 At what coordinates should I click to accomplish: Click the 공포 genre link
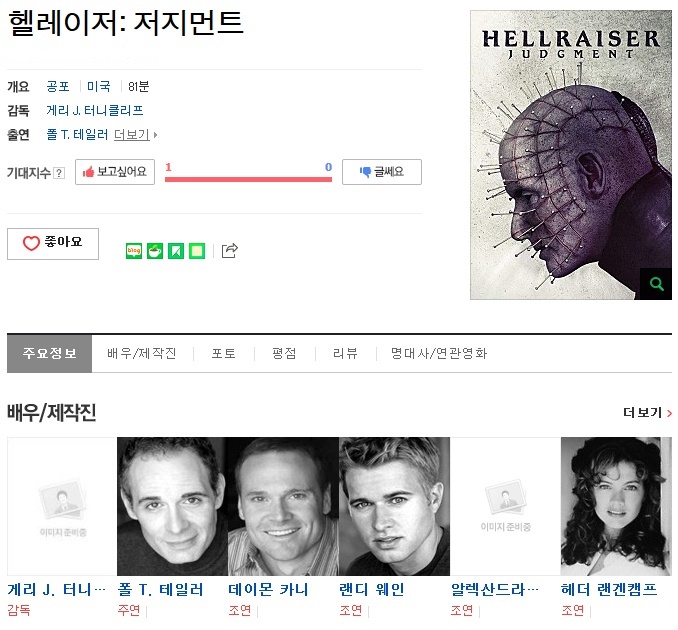pos(58,86)
